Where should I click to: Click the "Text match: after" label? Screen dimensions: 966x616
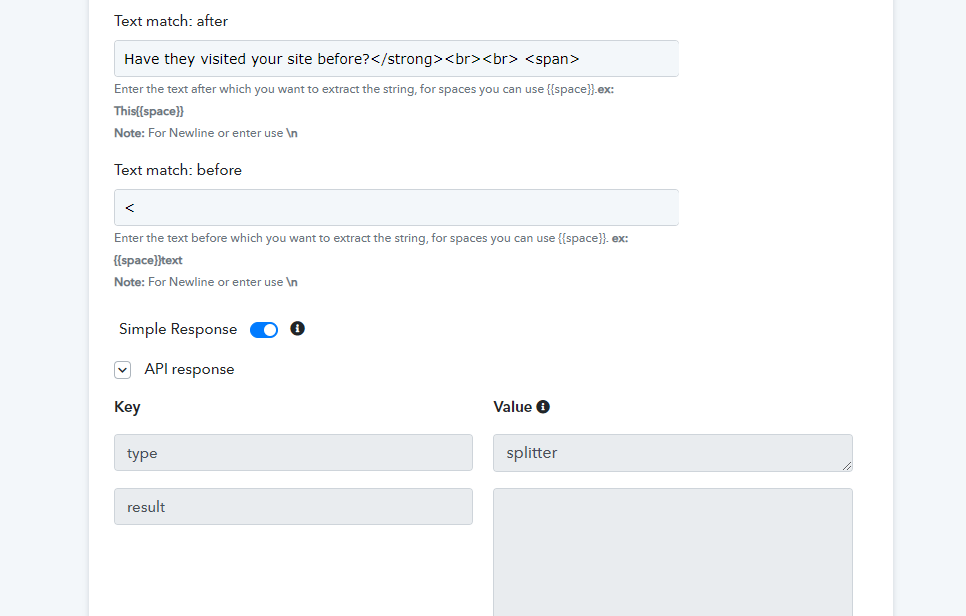pyautogui.click(x=171, y=21)
